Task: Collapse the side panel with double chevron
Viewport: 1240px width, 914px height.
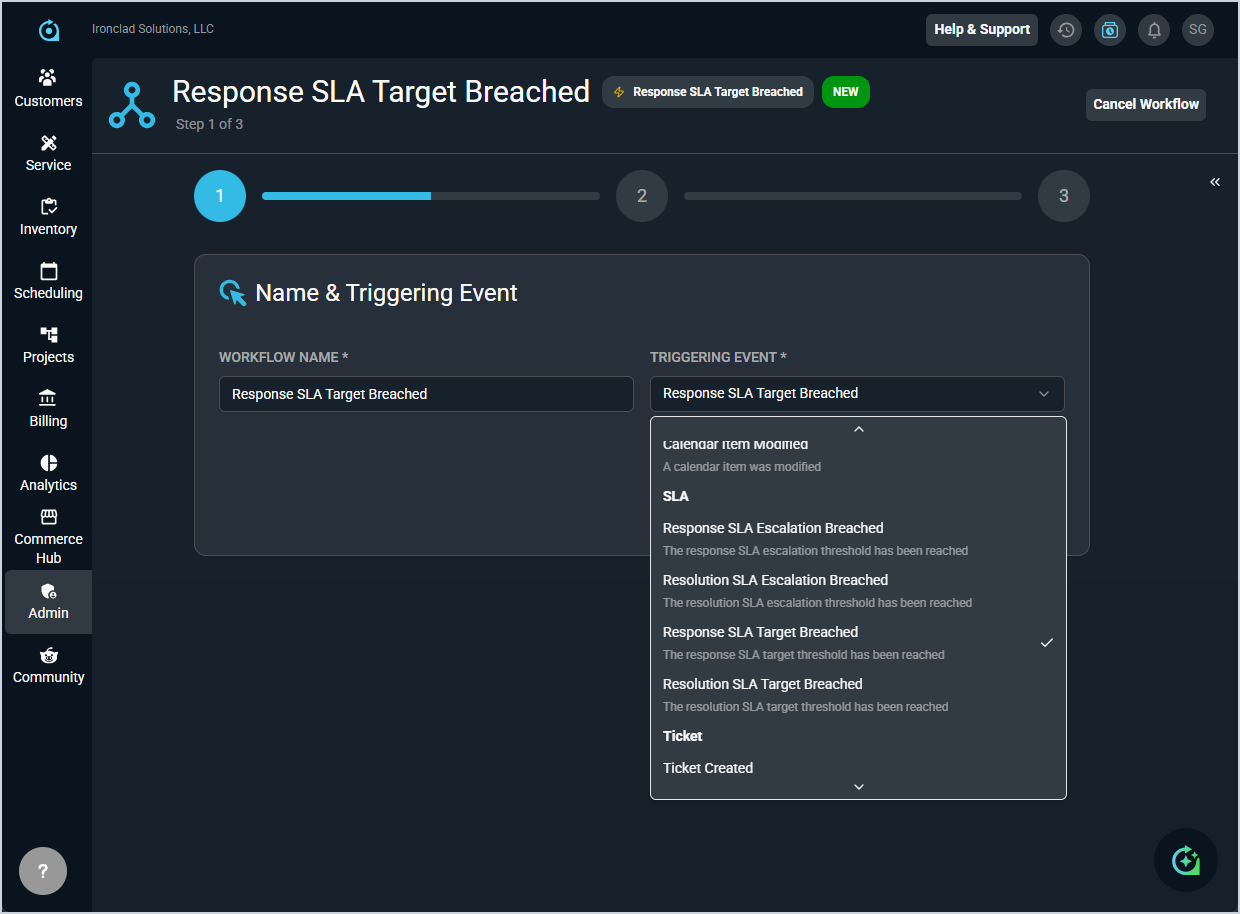Action: [1215, 182]
